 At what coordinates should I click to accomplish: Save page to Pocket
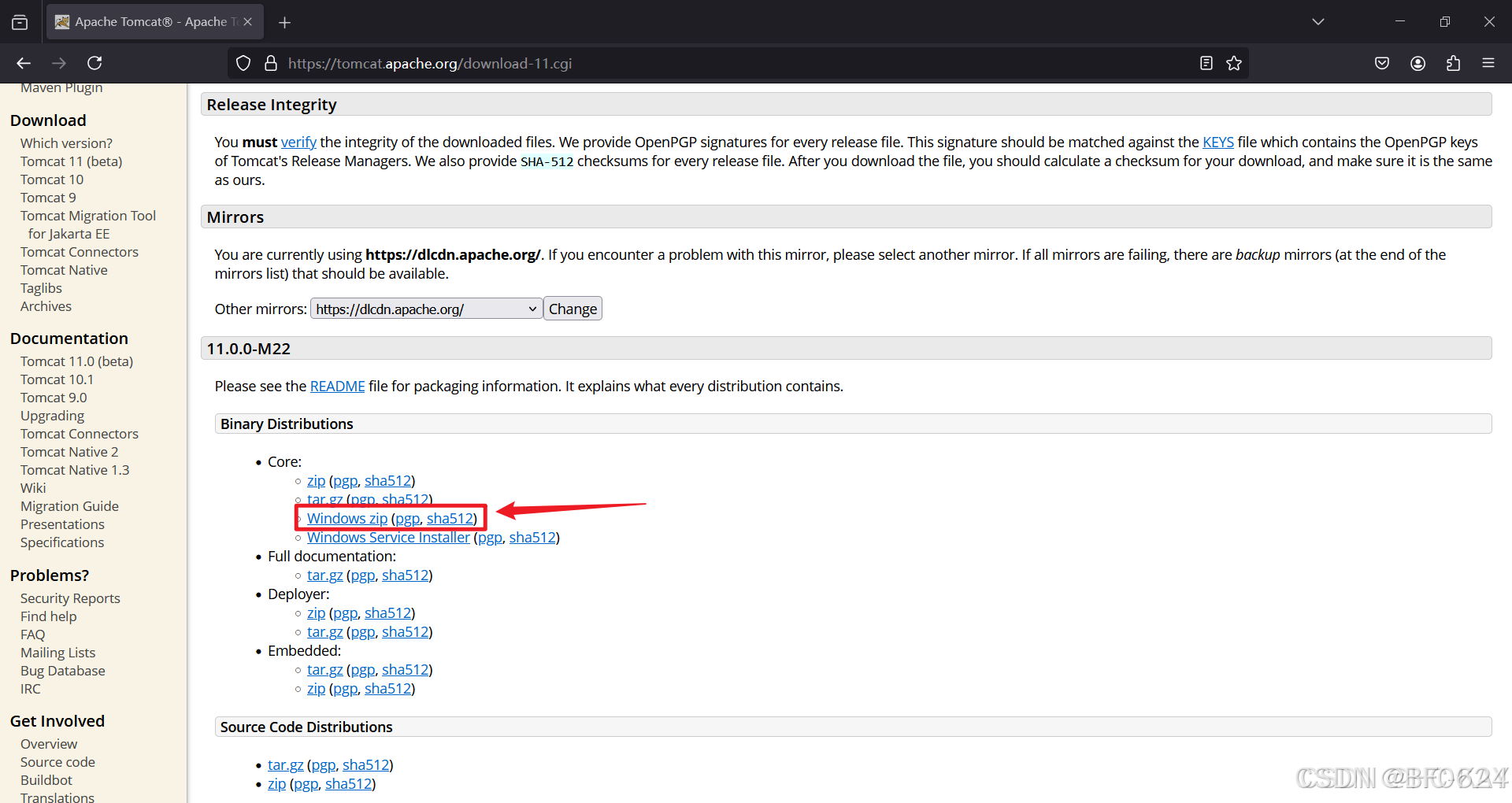coord(1381,63)
